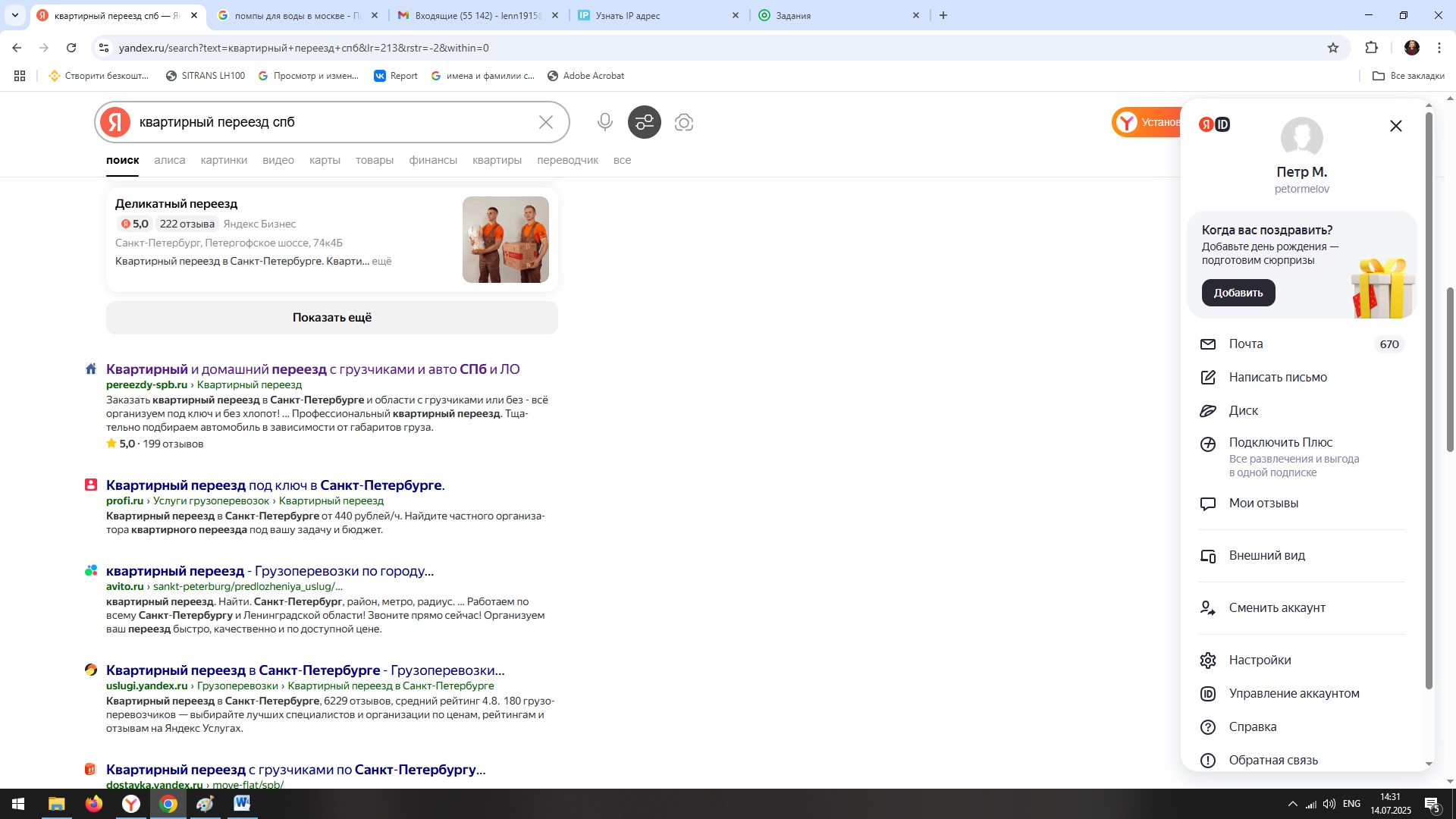The image size is (1456, 819).
Task: Click Управление аккаунтом ID icon
Action: (x=1208, y=694)
